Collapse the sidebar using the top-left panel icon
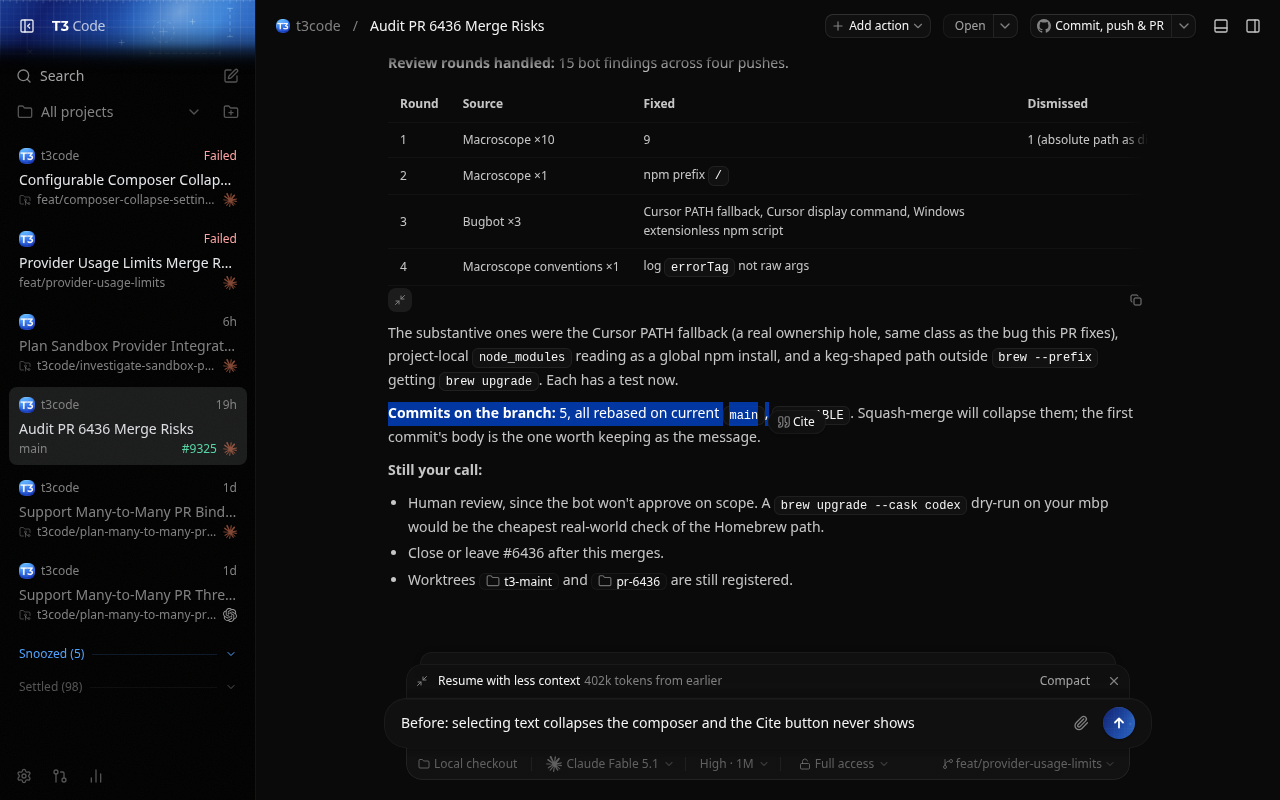The width and height of the screenshot is (1280, 800). point(27,26)
